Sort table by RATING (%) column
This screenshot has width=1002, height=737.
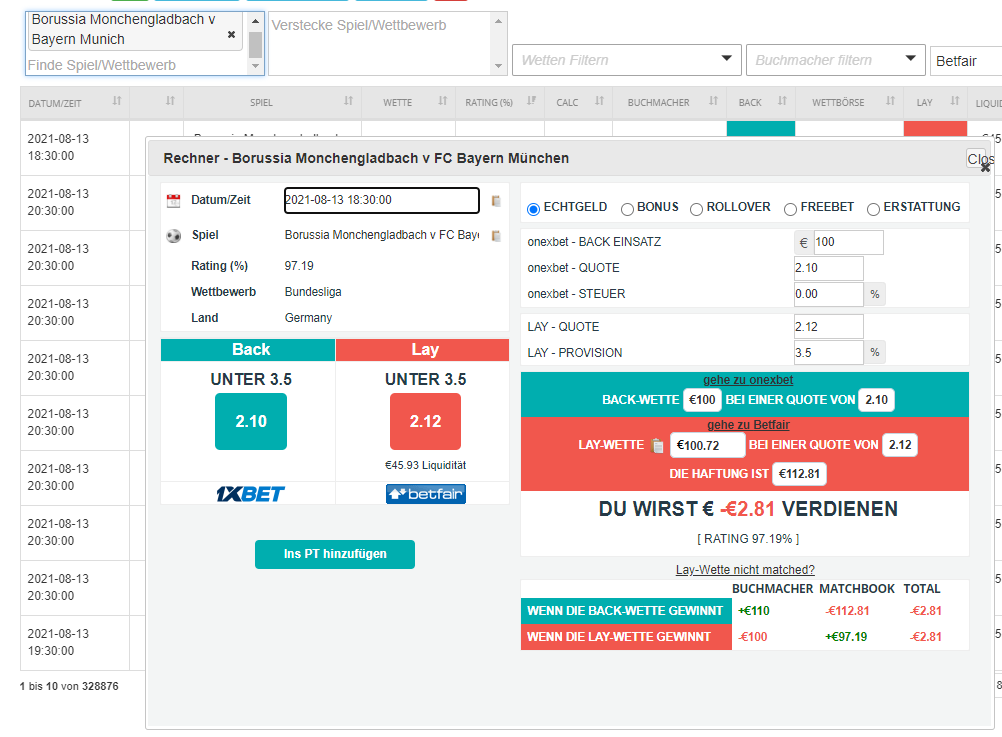(x=531, y=101)
